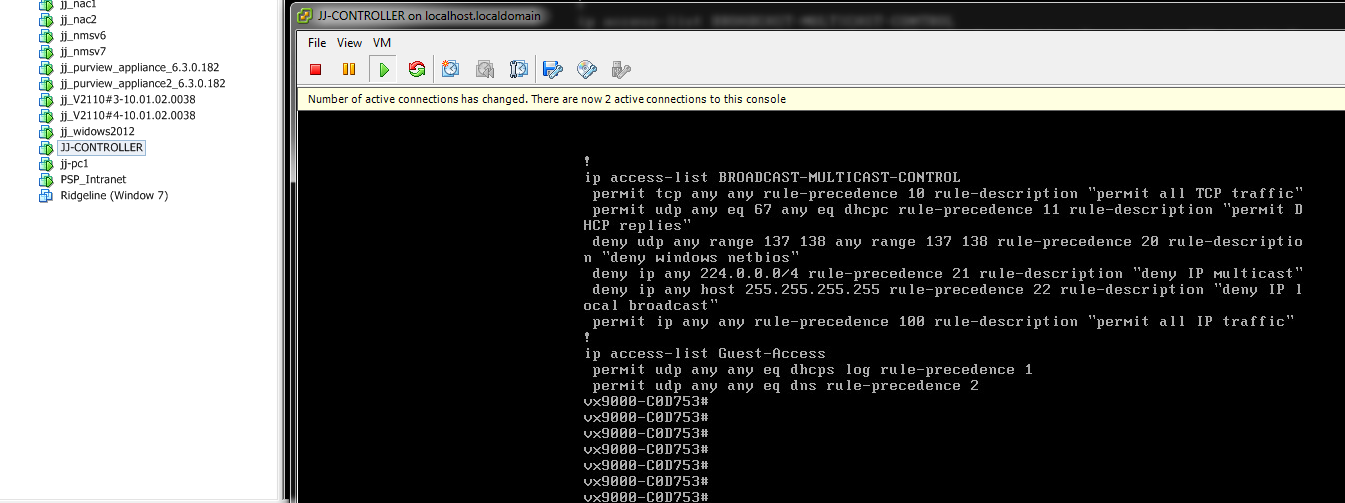Click the 'ip access-list Guest-Access' console line
Screen dimensions: 1345x503
tap(705, 353)
